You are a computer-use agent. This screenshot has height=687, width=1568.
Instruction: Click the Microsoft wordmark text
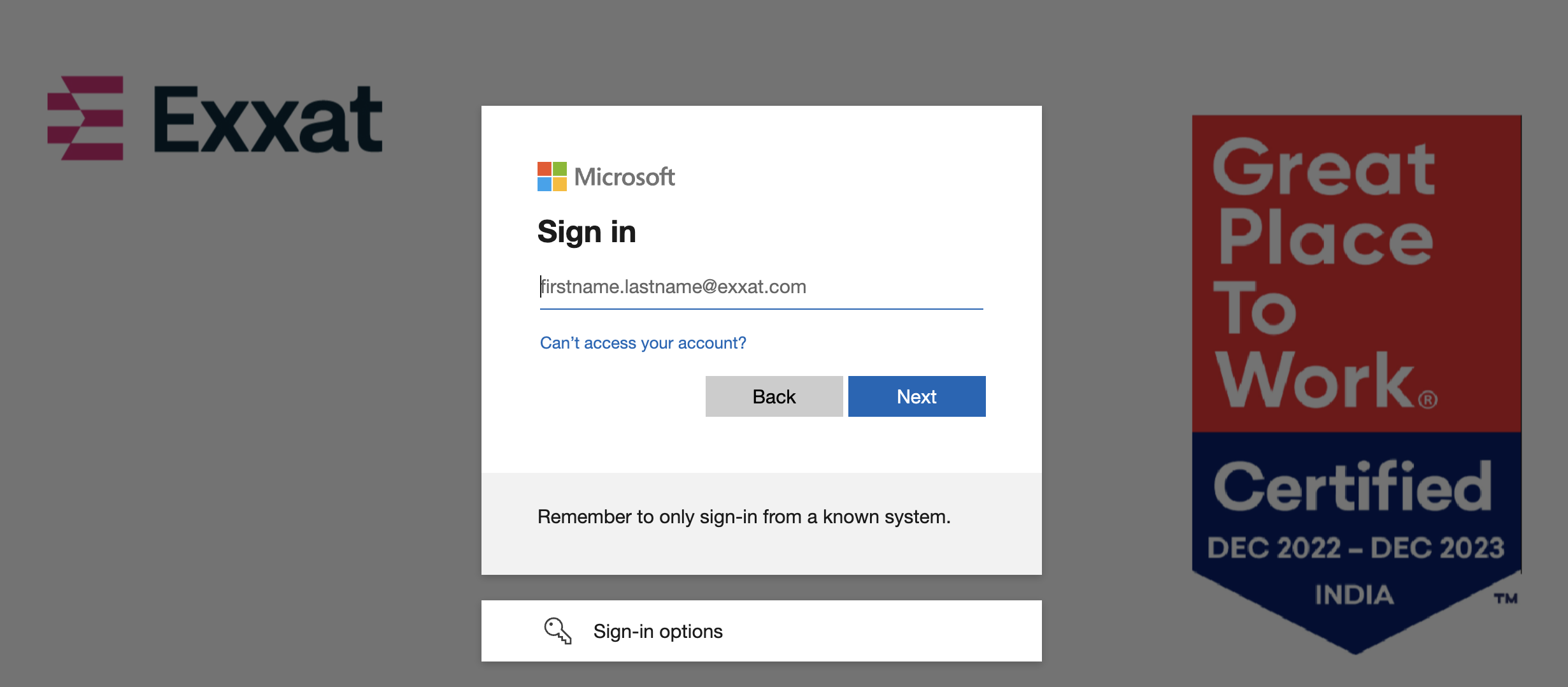[624, 177]
